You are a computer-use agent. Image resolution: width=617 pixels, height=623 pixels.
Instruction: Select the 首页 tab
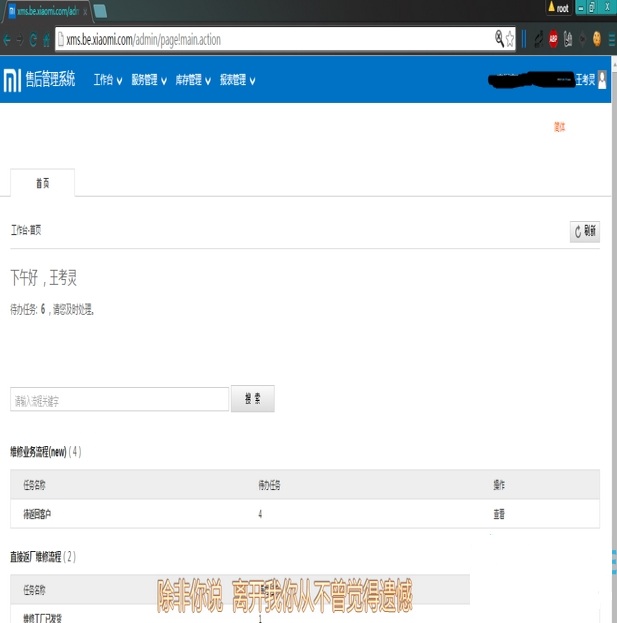click(x=43, y=183)
